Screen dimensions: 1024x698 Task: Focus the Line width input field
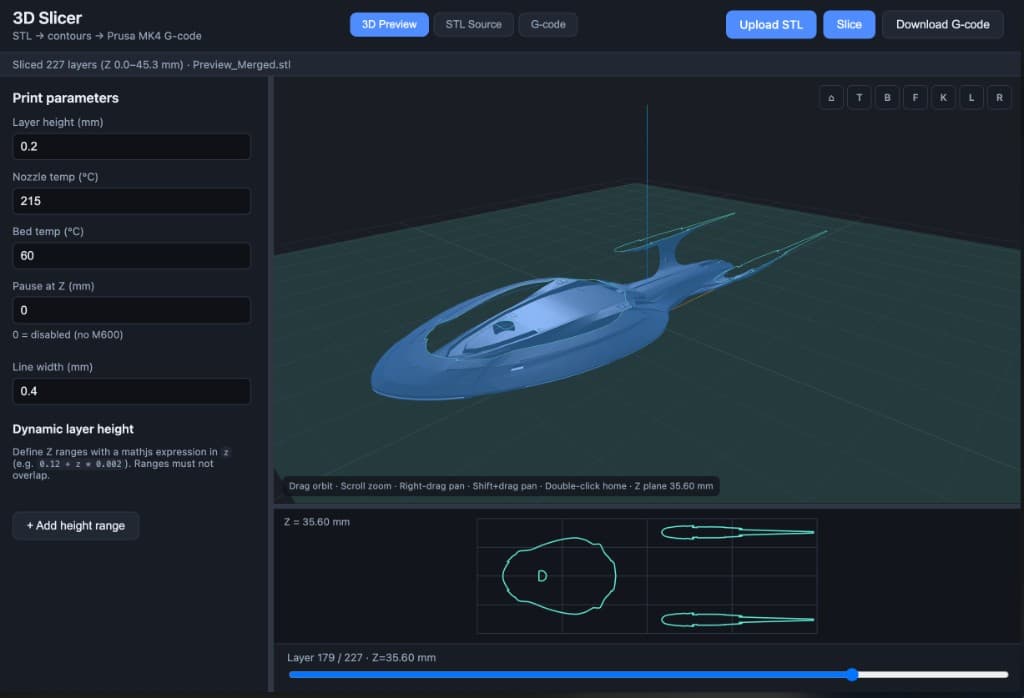click(131, 391)
